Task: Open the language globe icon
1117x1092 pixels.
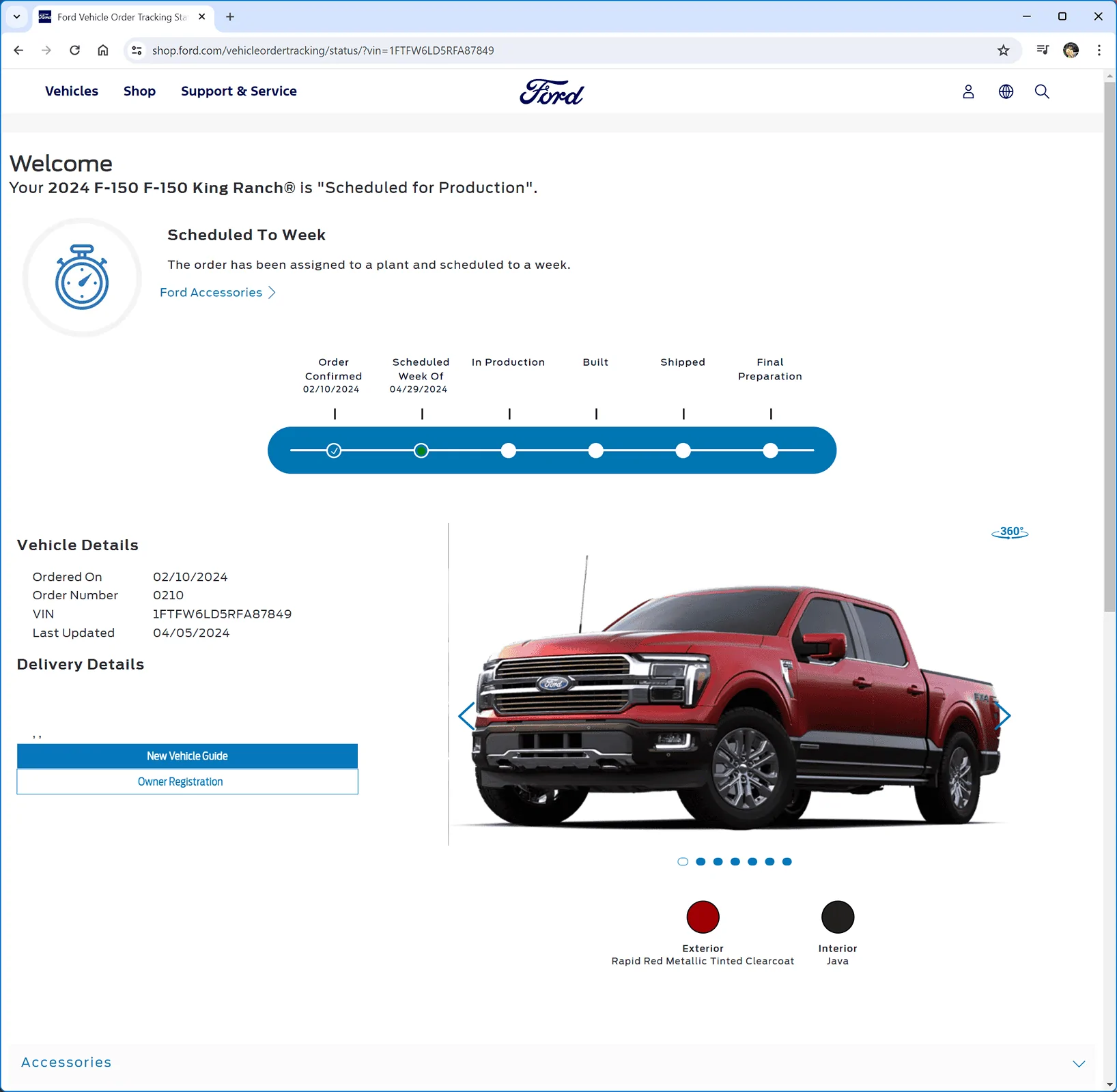Action: coord(1006,91)
